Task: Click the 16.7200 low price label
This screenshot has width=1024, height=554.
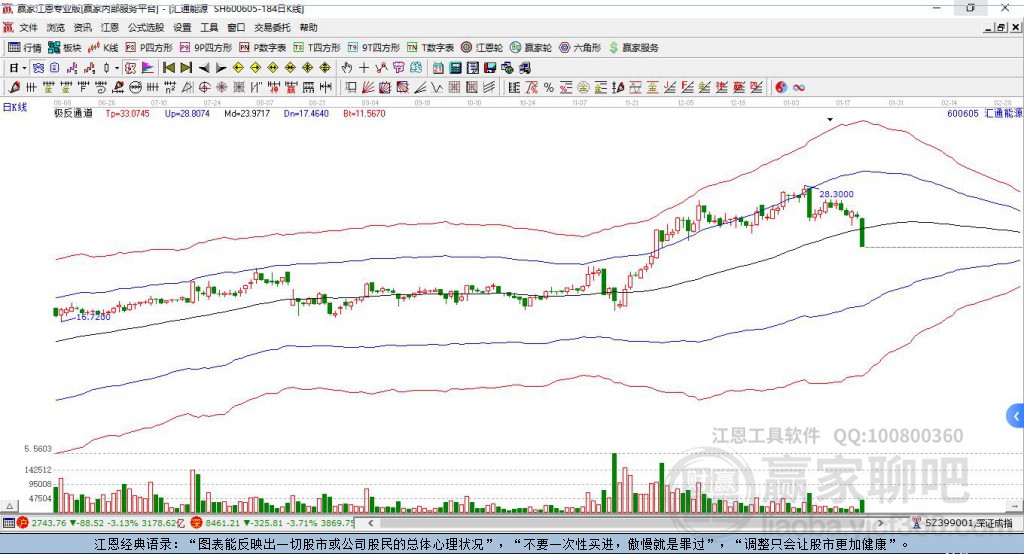Action: [x=93, y=317]
